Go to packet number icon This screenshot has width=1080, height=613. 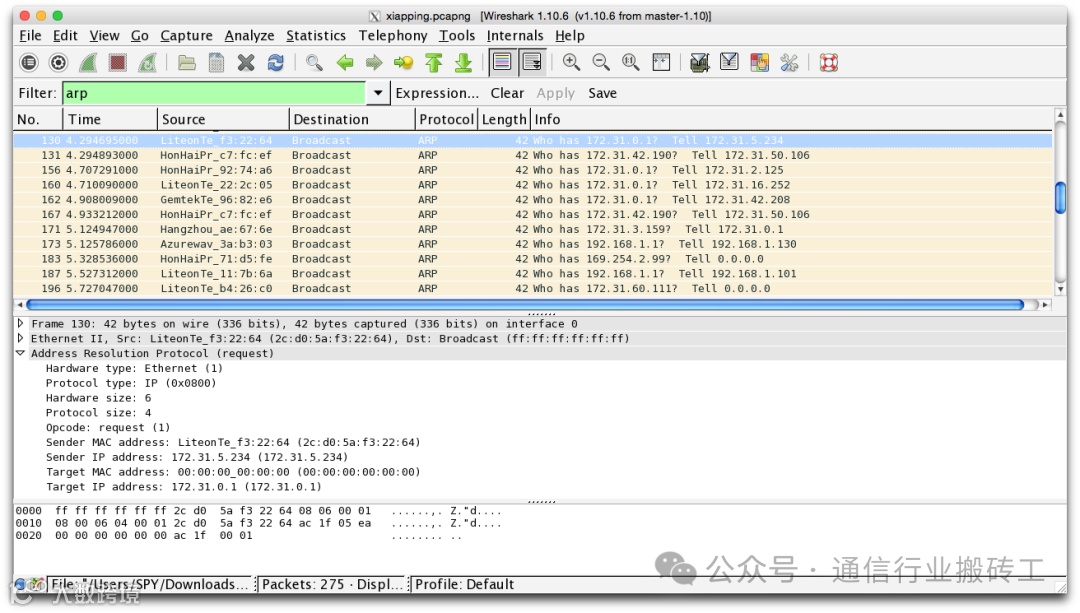404,63
